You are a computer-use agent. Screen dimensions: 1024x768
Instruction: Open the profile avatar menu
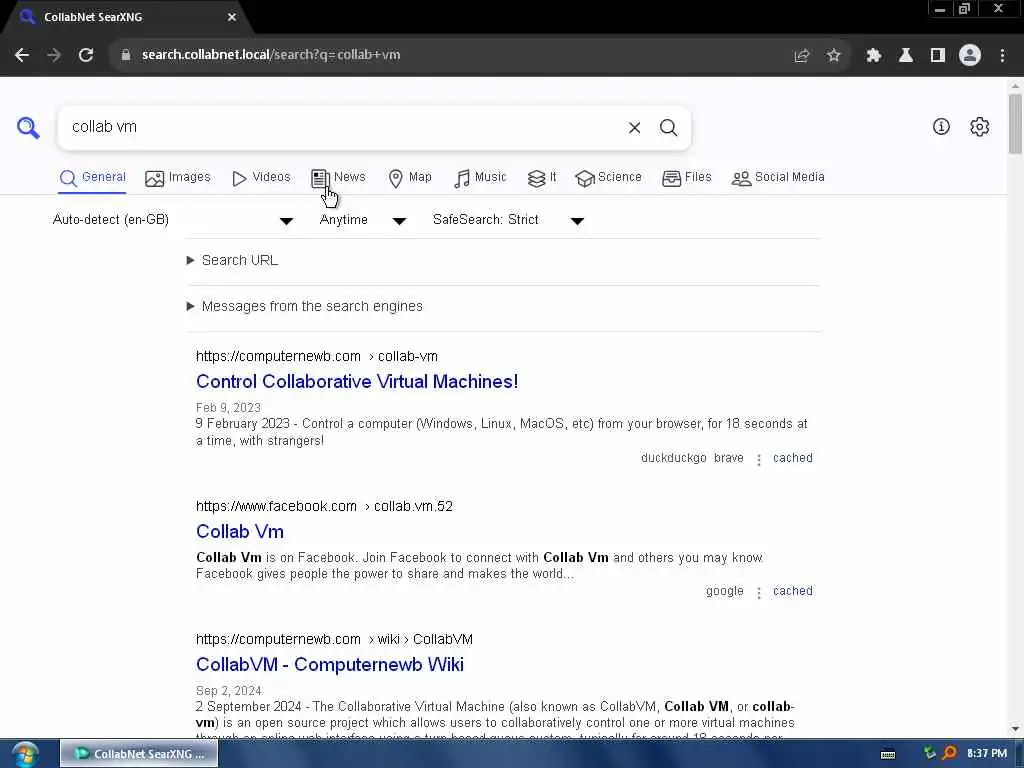pyautogui.click(x=970, y=56)
